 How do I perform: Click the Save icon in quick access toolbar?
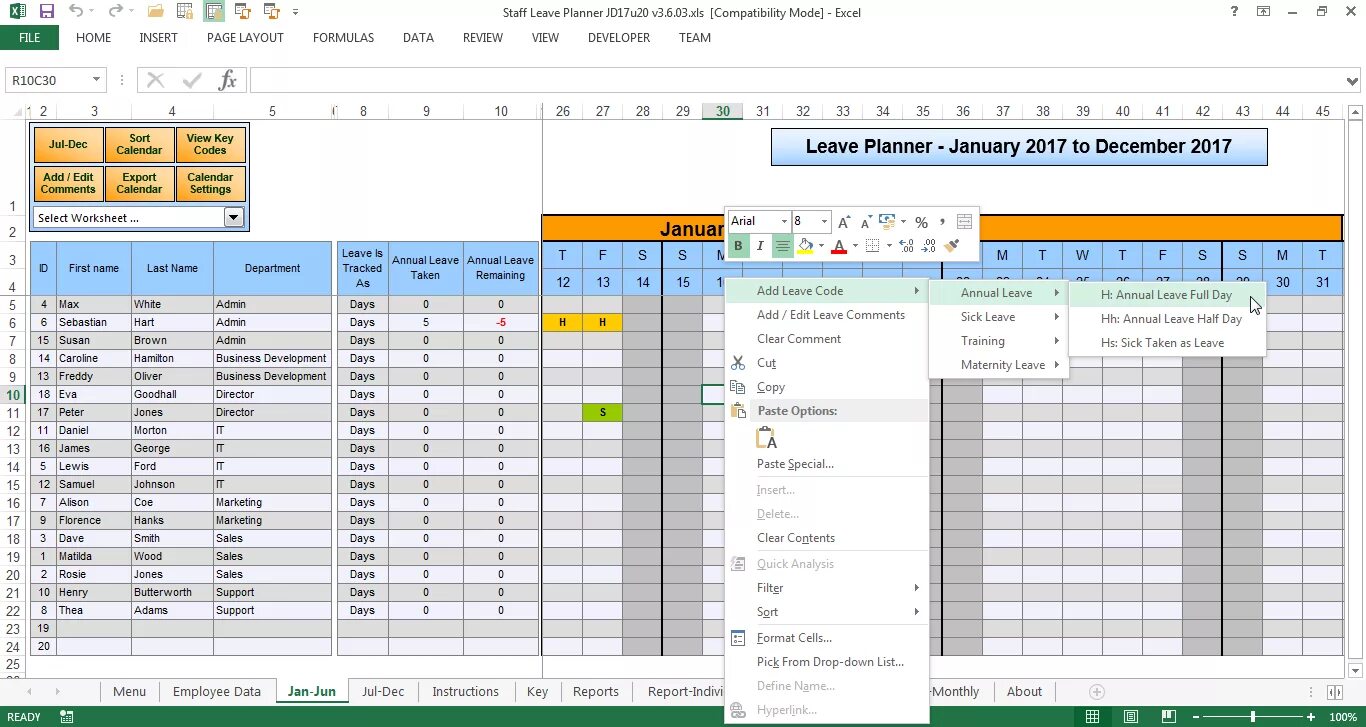(x=47, y=12)
